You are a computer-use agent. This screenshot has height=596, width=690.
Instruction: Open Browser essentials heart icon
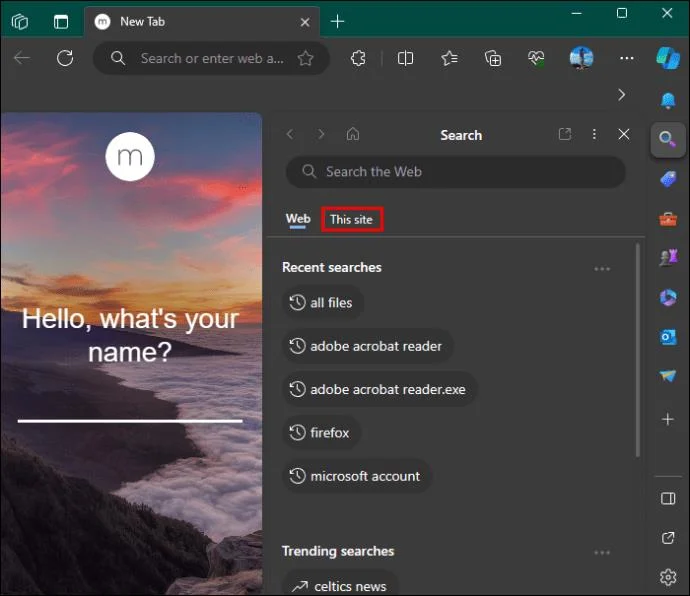537,58
